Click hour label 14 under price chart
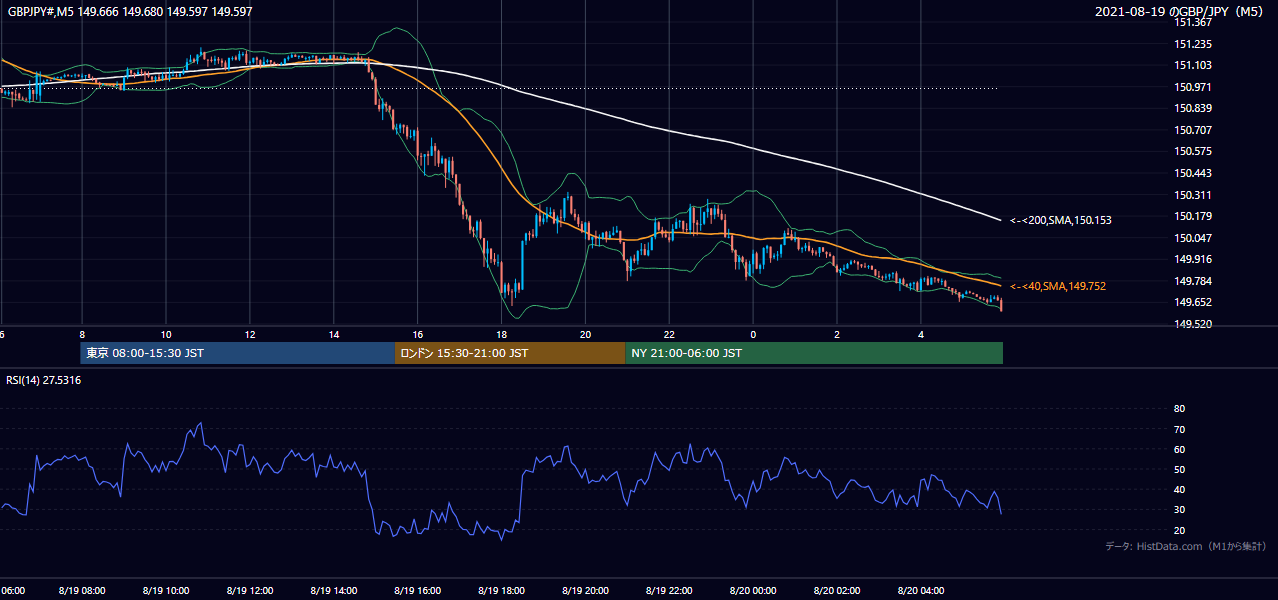Image resolution: width=1278 pixels, height=600 pixels. pyautogui.click(x=334, y=335)
